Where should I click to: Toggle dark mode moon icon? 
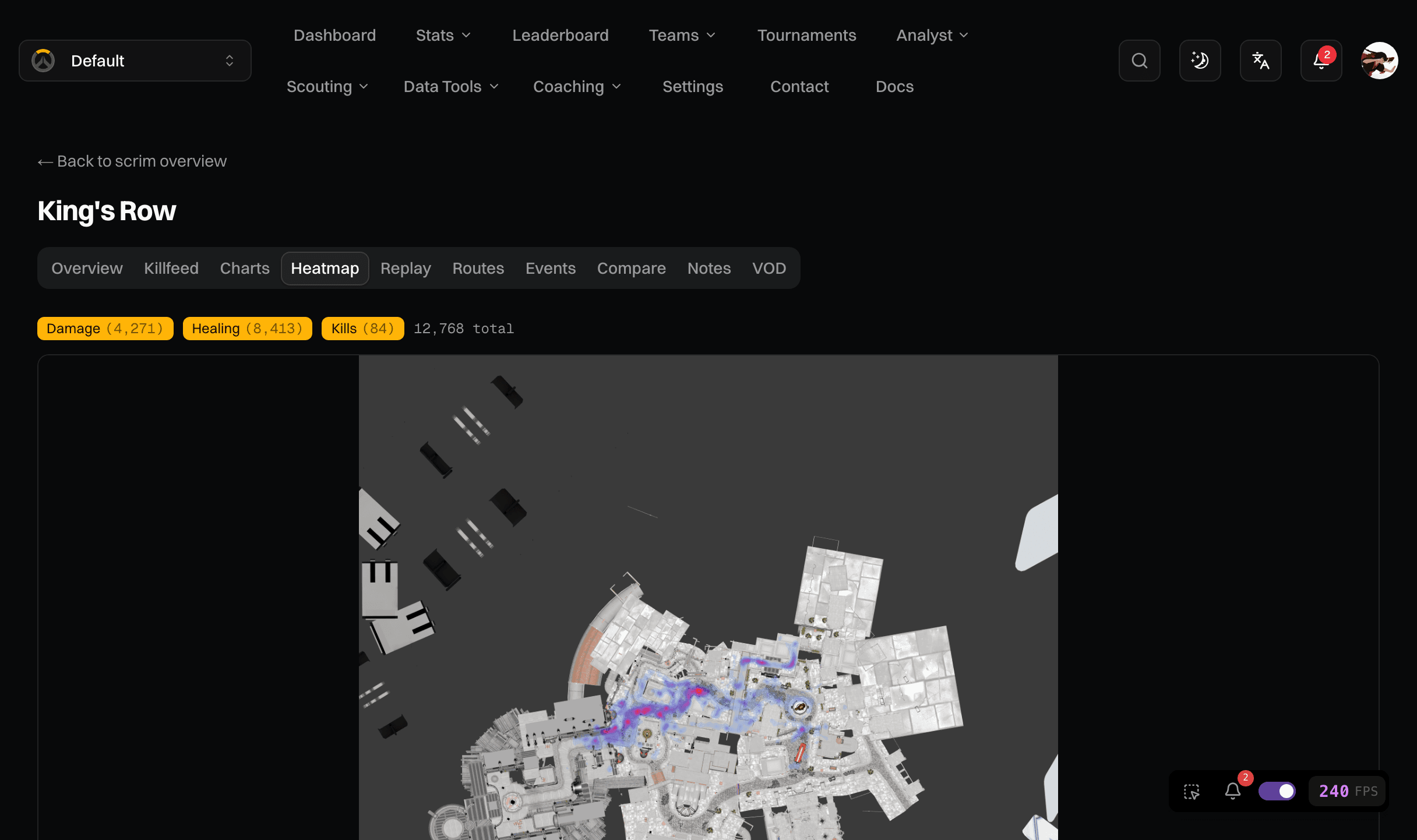coord(1200,61)
